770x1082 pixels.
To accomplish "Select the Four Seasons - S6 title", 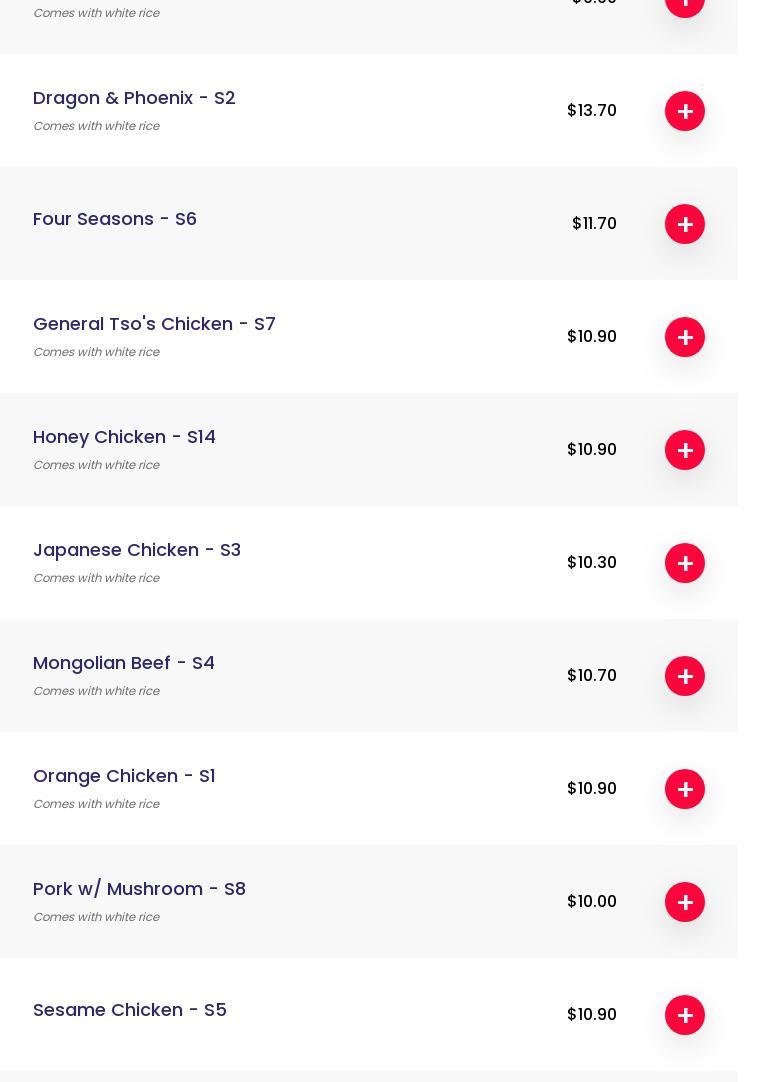I will pos(115,219).
